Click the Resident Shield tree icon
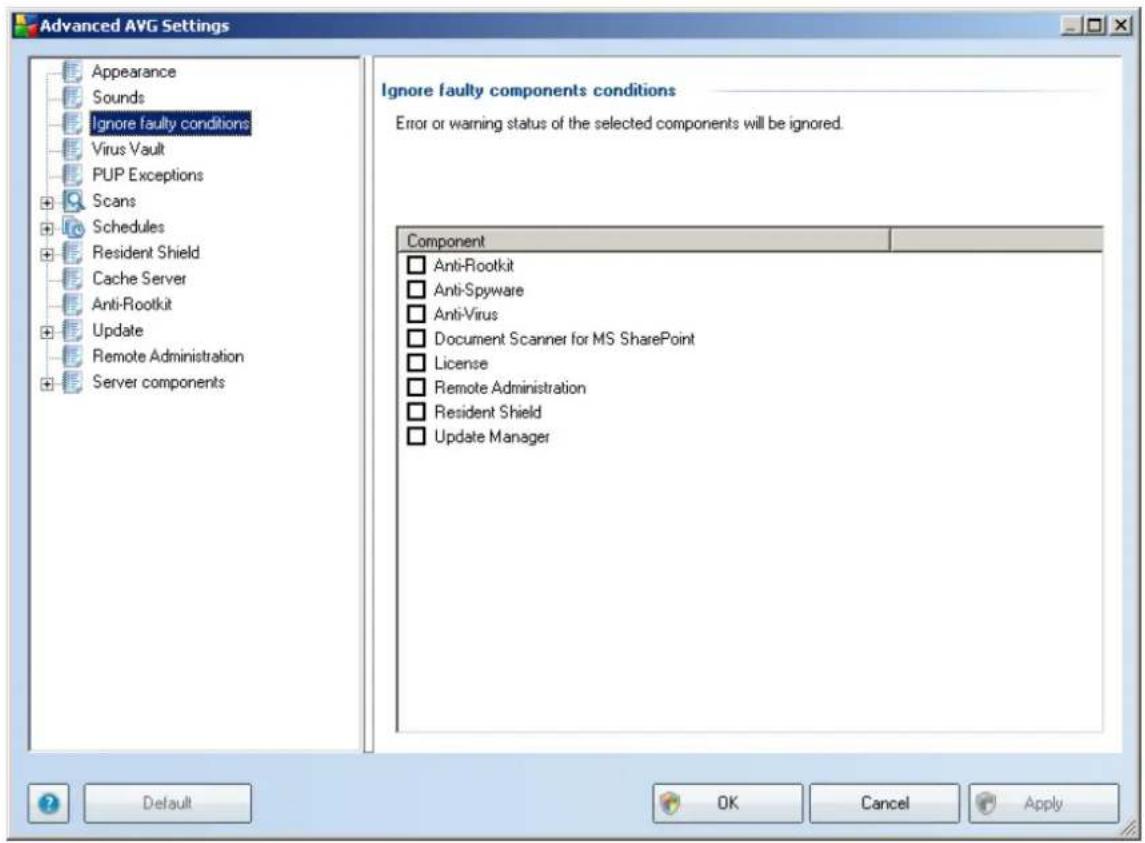 tap(72, 253)
